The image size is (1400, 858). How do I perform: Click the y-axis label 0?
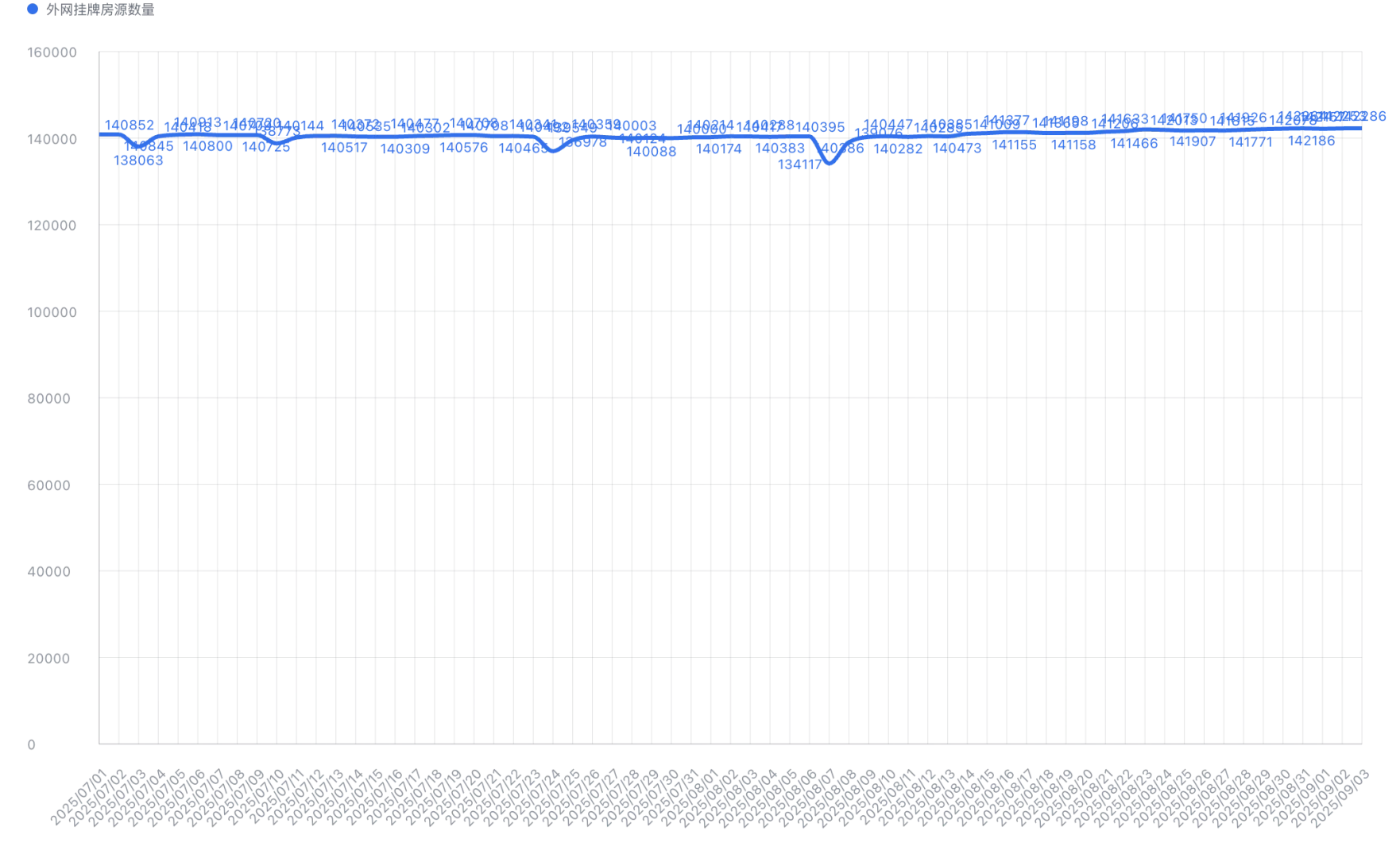point(32,744)
